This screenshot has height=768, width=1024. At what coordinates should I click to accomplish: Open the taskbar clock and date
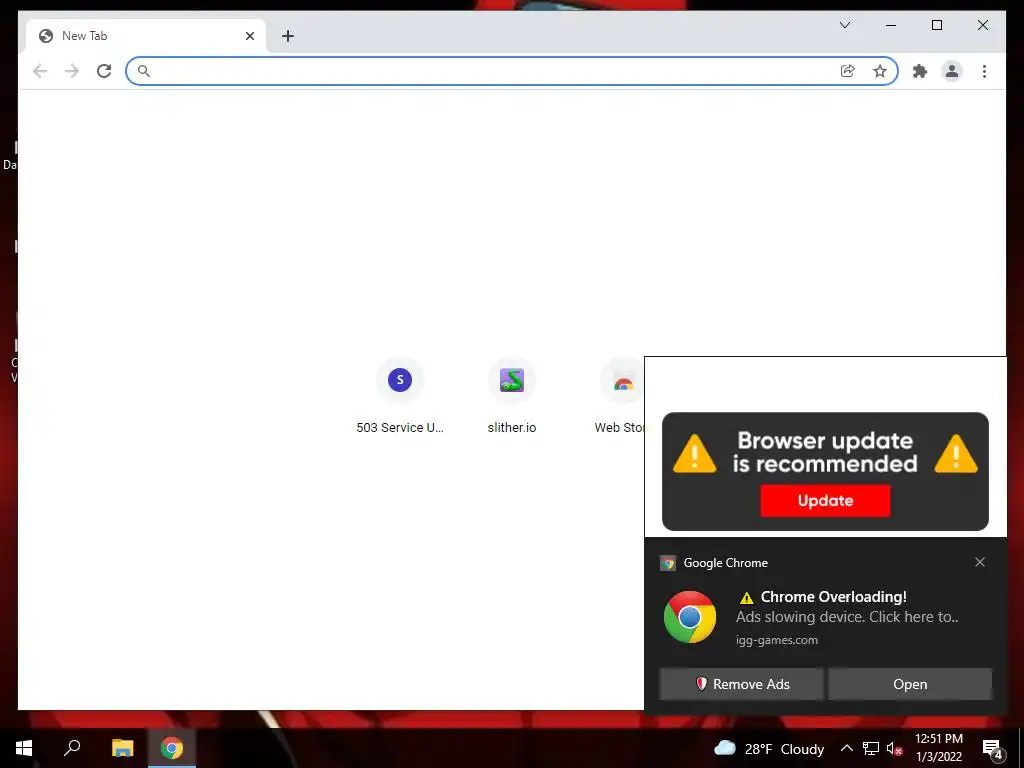(938, 748)
